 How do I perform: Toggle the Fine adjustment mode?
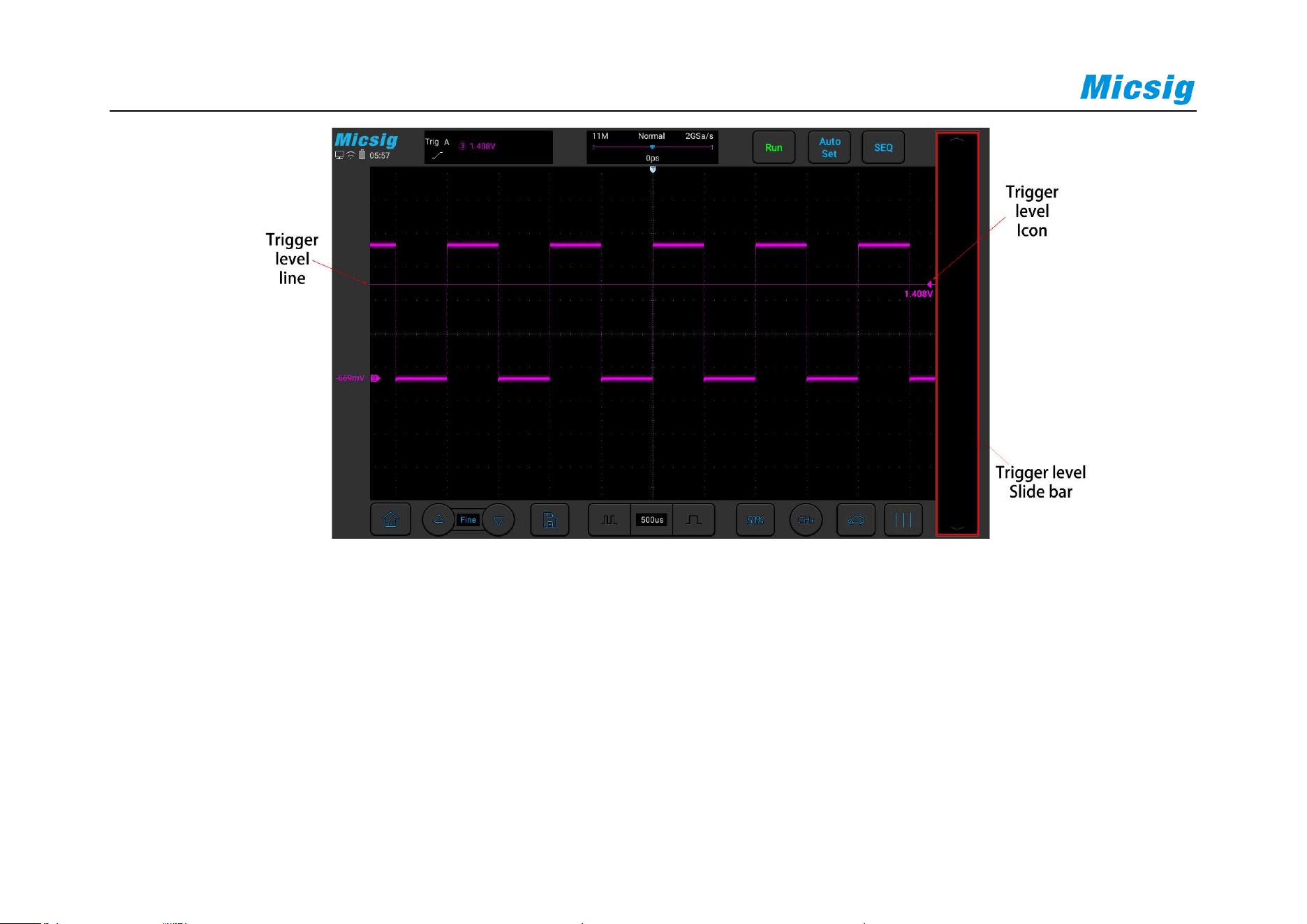coord(468,520)
